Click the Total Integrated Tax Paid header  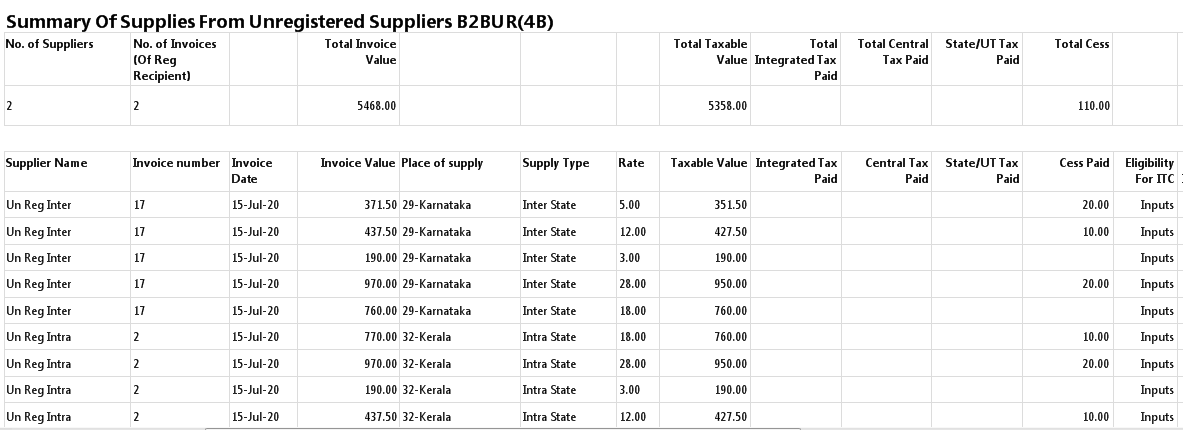click(795, 59)
